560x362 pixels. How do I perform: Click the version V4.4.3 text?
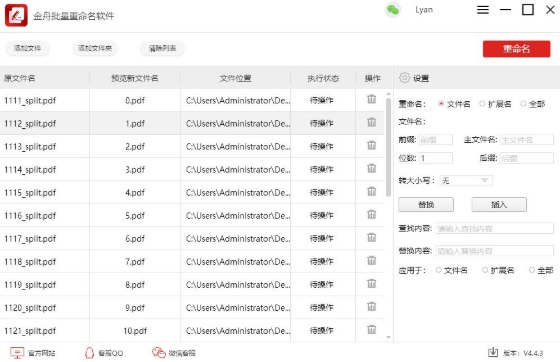pos(533,353)
